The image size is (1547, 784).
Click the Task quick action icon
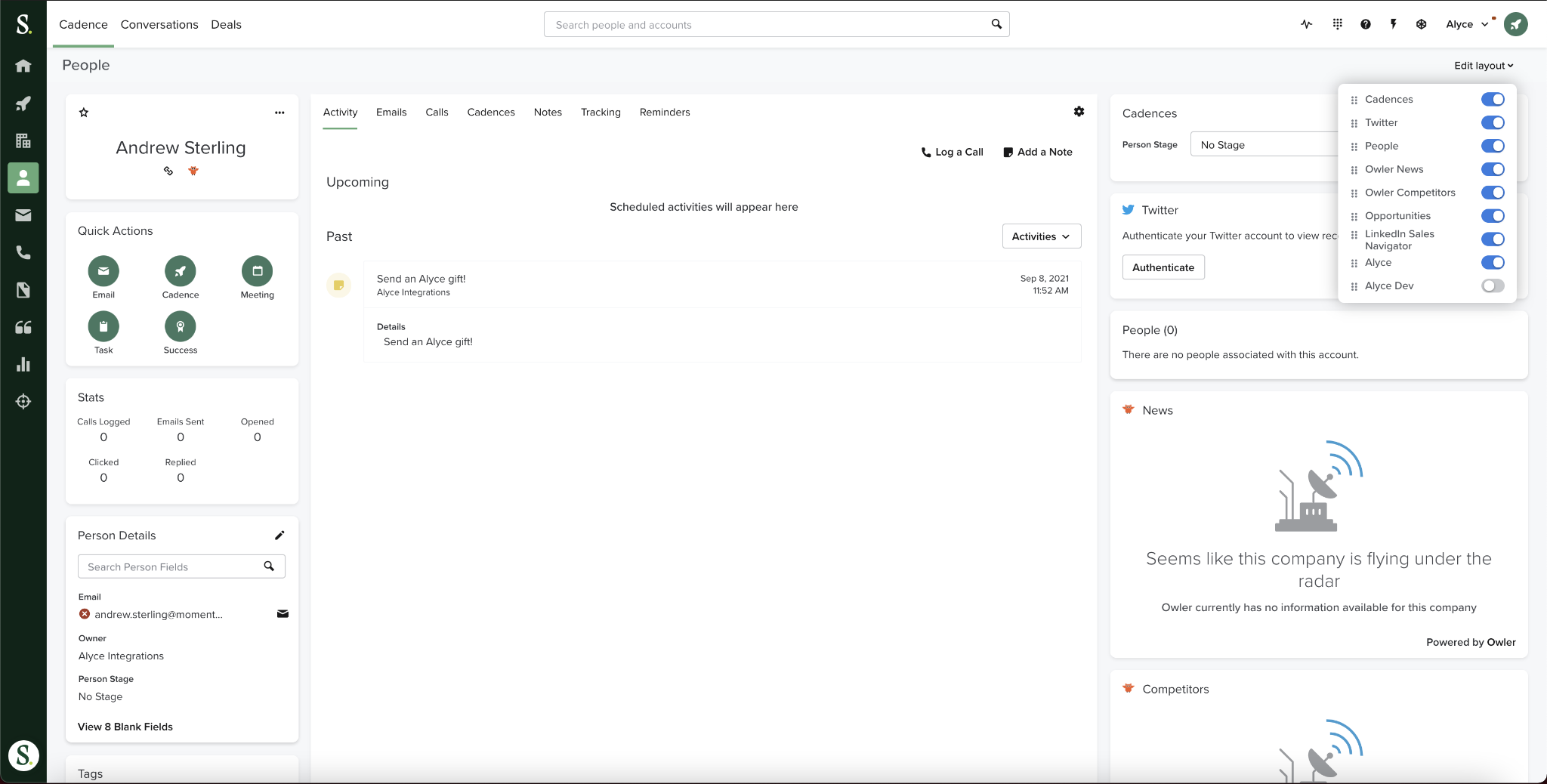click(103, 326)
